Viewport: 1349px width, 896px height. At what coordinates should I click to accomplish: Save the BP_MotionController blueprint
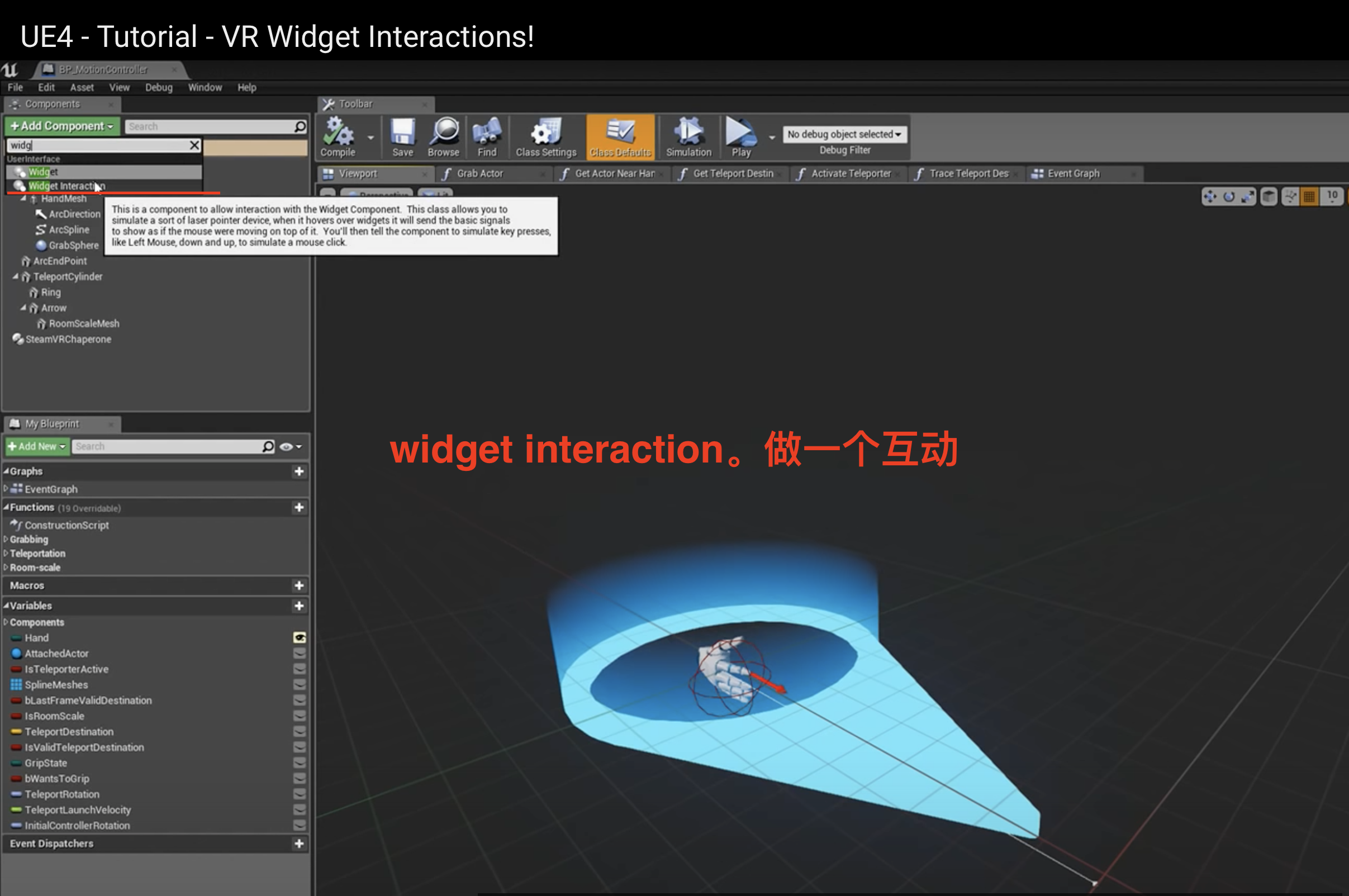click(x=402, y=136)
